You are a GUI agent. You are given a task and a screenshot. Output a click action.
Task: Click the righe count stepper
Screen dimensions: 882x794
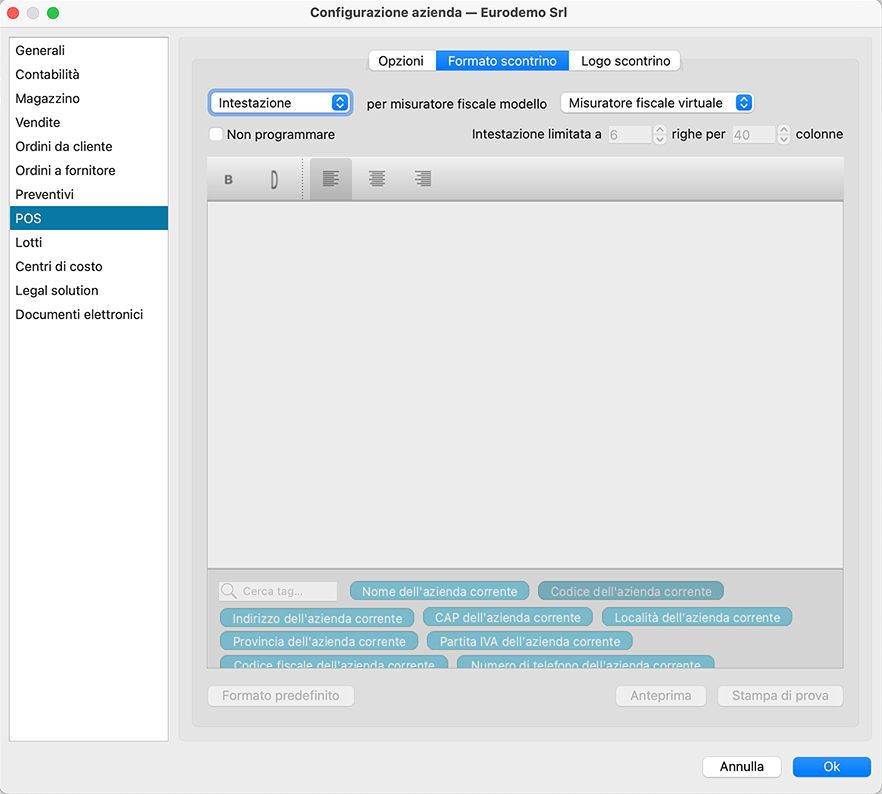click(x=659, y=134)
